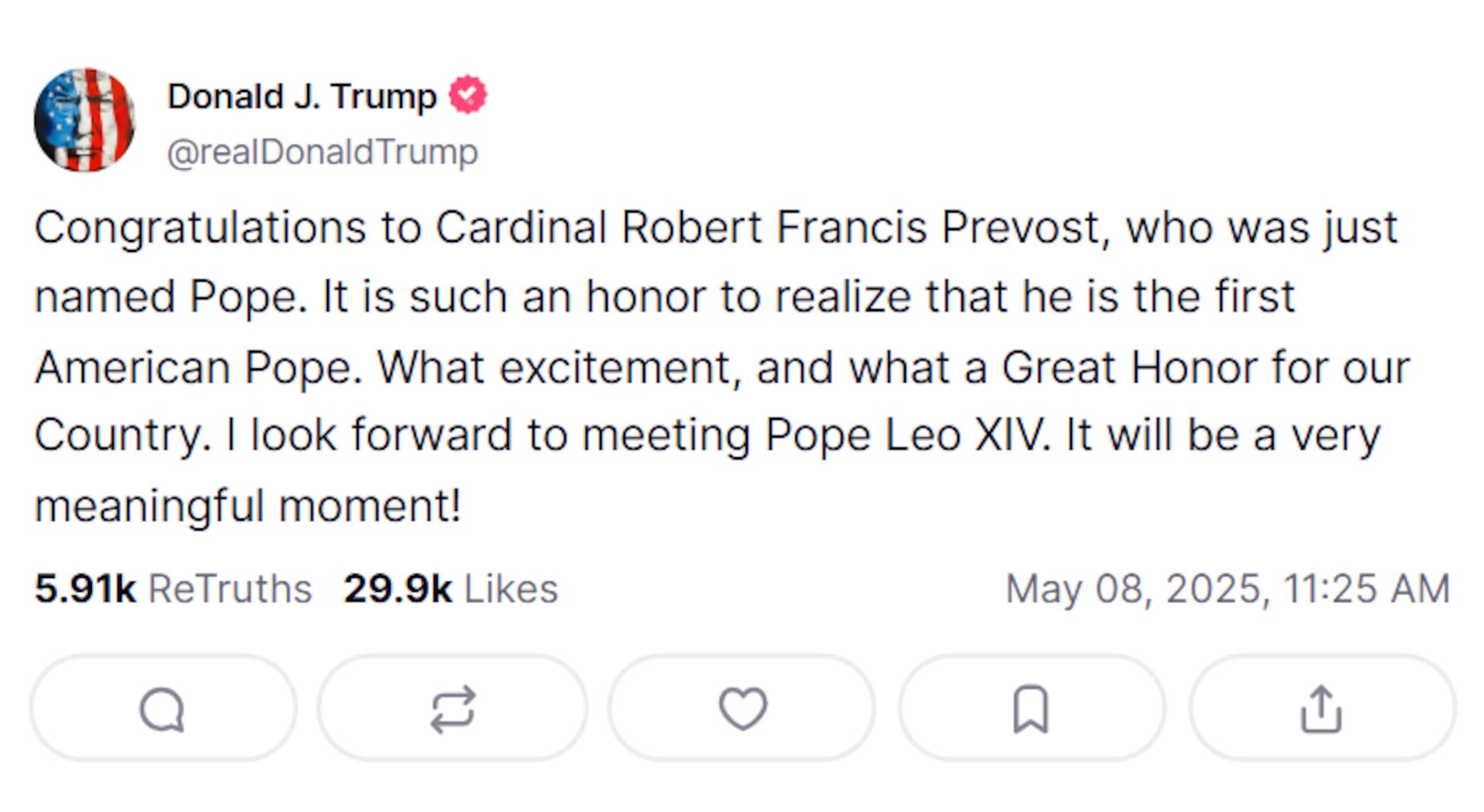Click the words What excitement
The width and height of the screenshot is (1484, 812).
(554, 367)
